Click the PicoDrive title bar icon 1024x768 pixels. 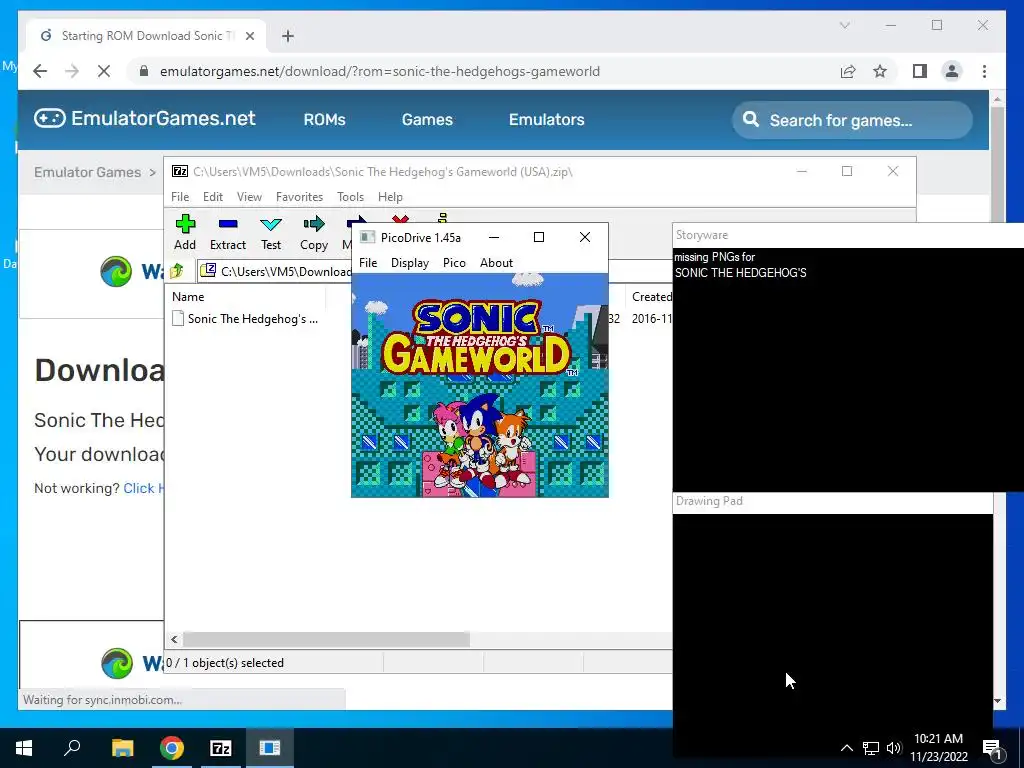(368, 237)
